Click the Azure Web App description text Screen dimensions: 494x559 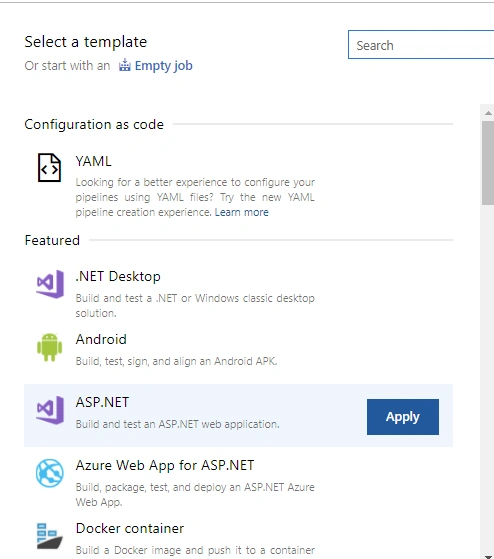coord(195,494)
